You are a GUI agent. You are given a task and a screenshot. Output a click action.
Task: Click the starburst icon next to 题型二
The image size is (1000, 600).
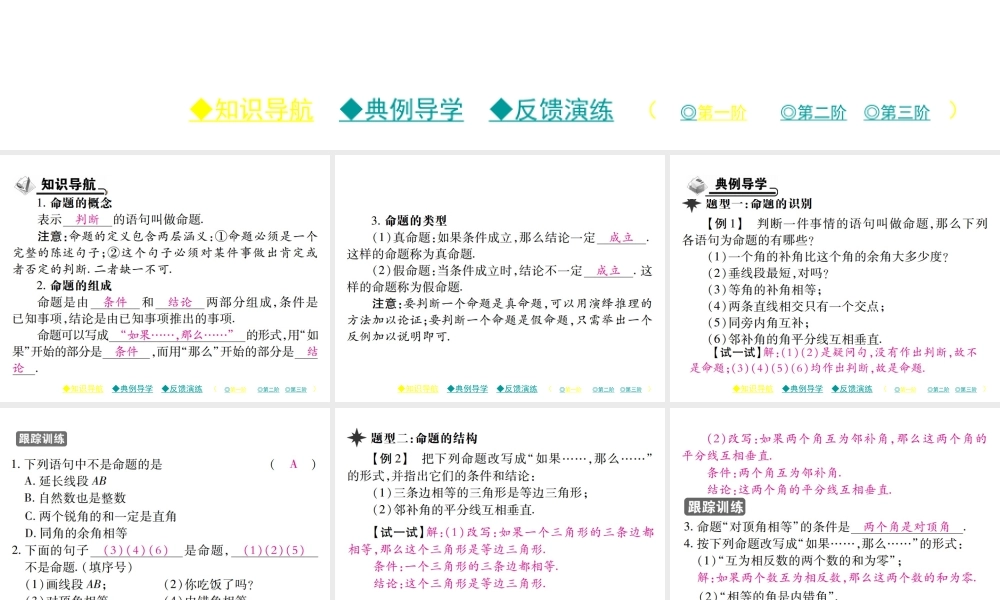point(357,437)
